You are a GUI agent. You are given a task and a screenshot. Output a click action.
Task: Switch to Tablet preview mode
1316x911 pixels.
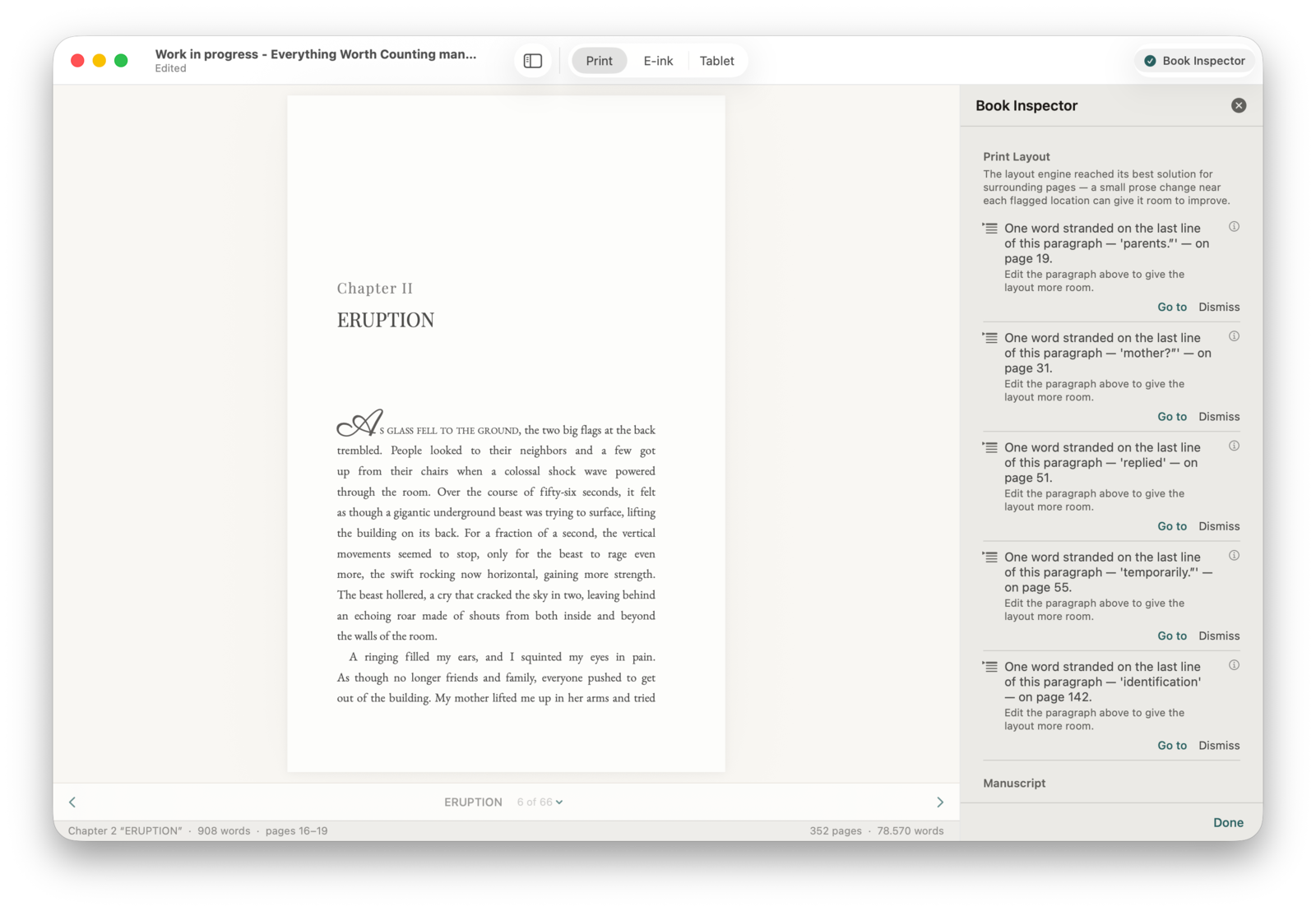tap(717, 61)
